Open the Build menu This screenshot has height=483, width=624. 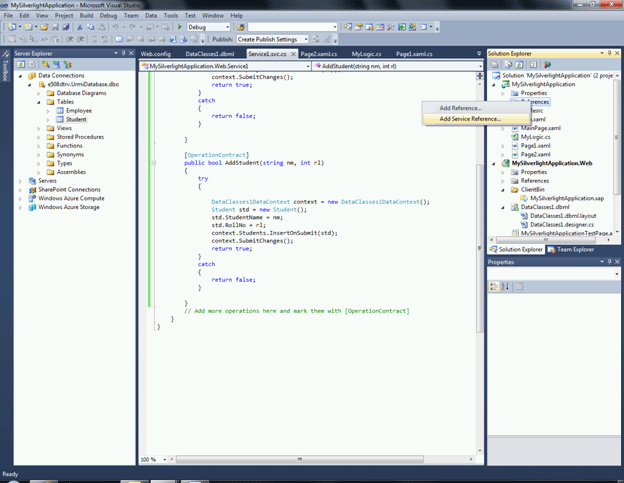[86, 16]
